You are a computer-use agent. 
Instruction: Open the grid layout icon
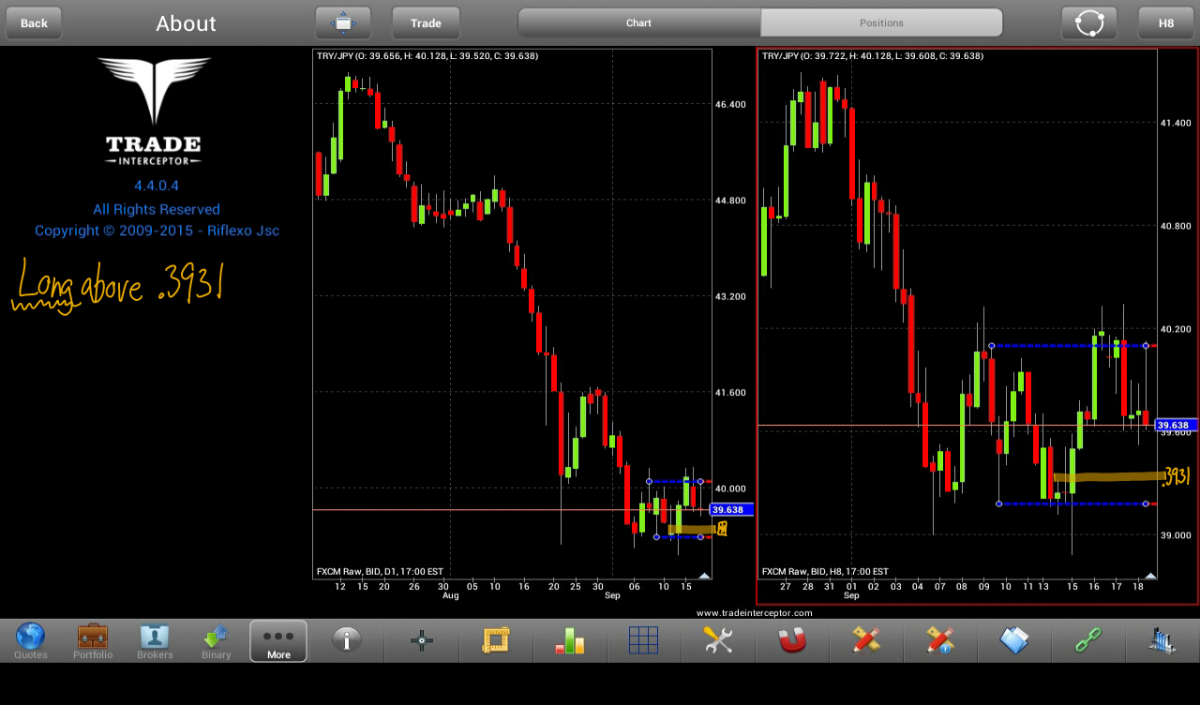[x=643, y=640]
